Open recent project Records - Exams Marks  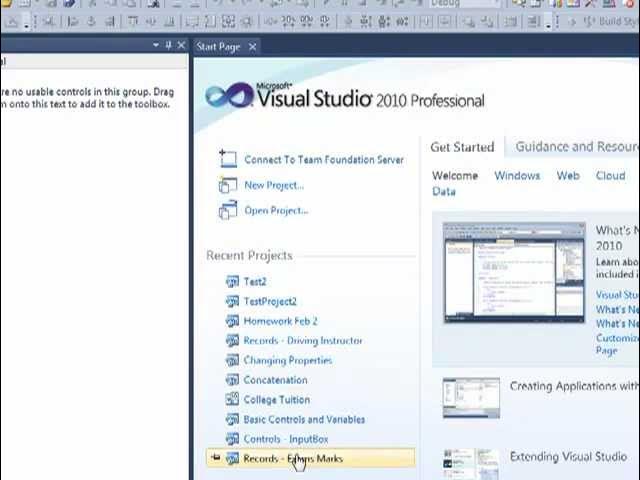pyautogui.click(x=311, y=458)
